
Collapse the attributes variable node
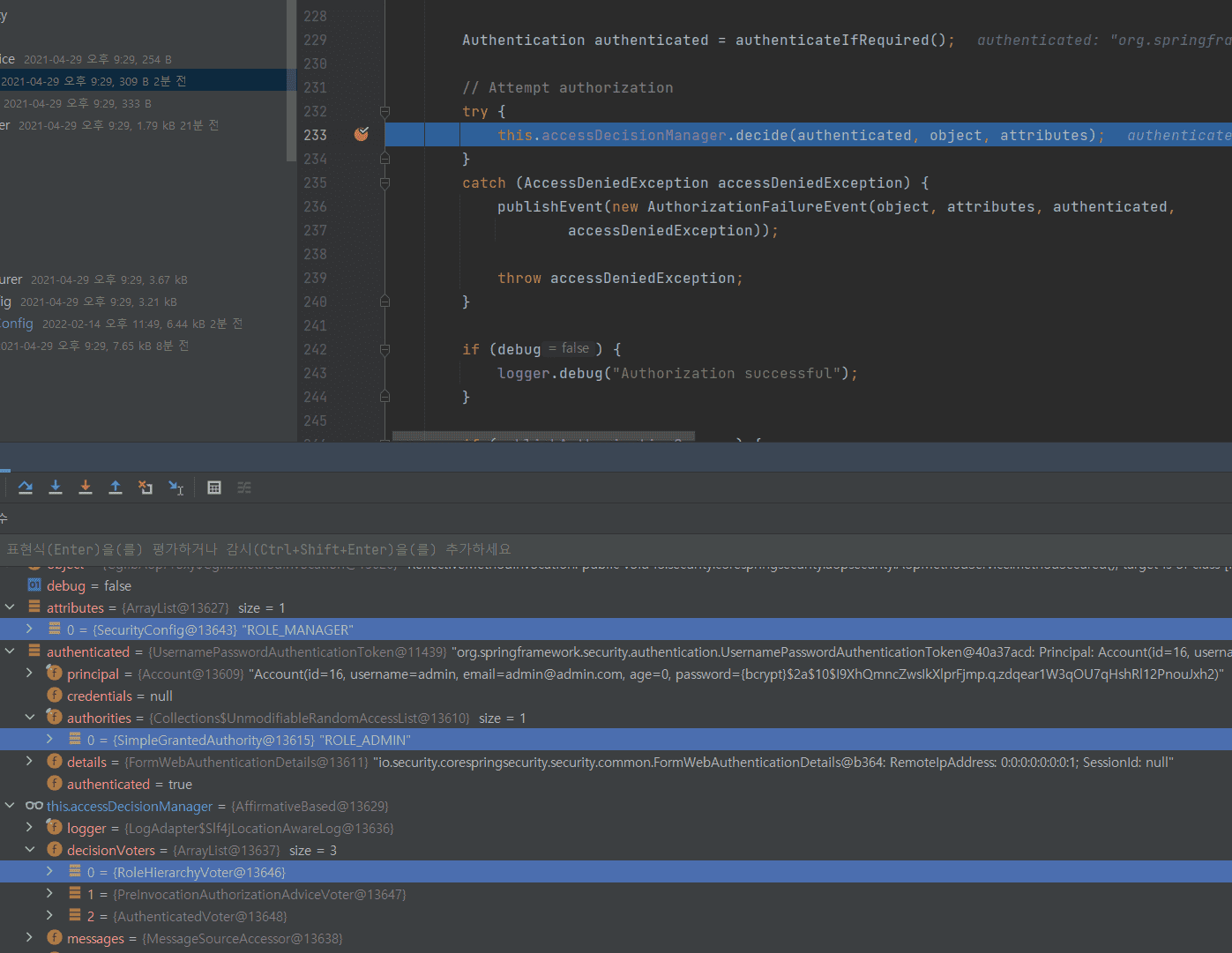[x=11, y=607]
